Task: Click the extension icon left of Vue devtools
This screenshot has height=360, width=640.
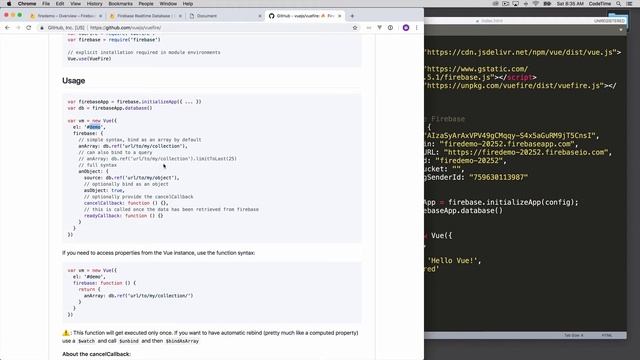Action: click(369, 28)
